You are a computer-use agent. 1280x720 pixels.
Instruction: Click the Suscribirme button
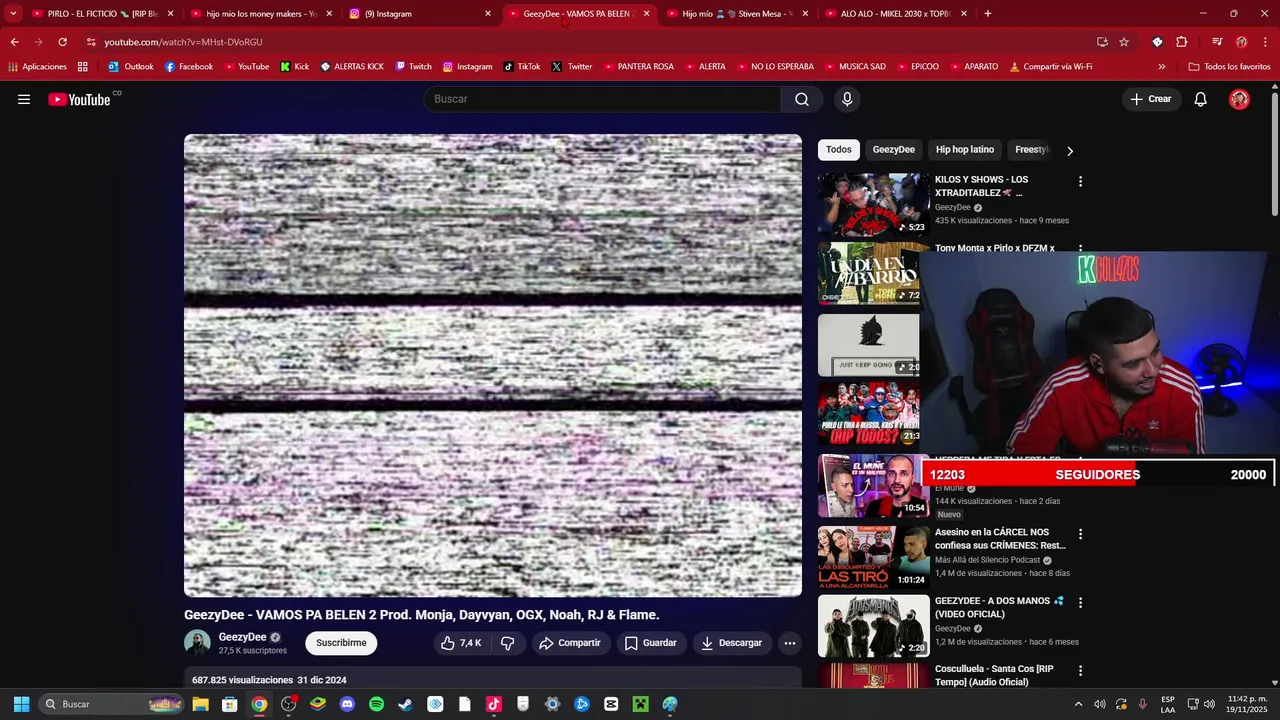coord(341,643)
